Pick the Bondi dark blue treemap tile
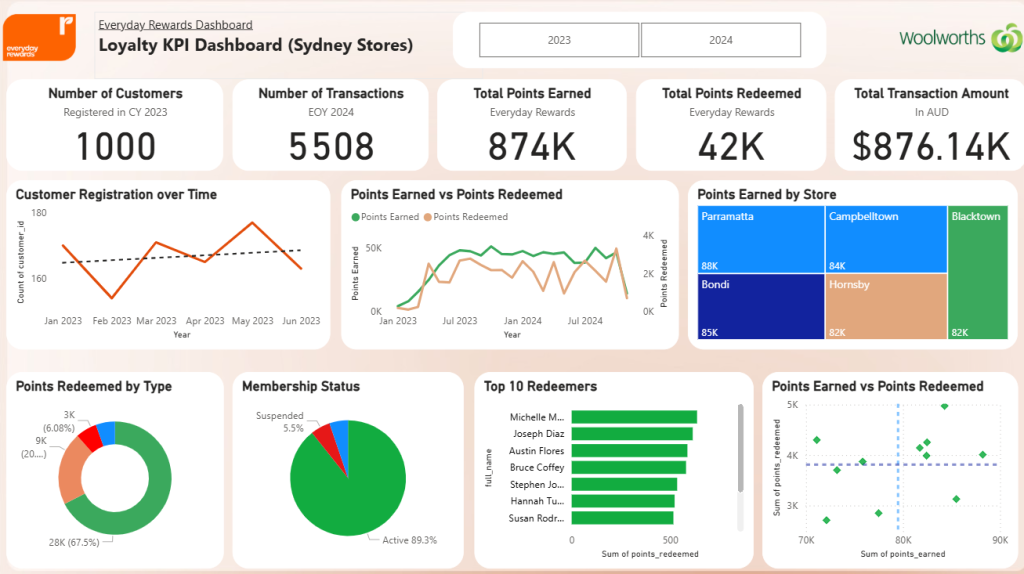 point(760,306)
